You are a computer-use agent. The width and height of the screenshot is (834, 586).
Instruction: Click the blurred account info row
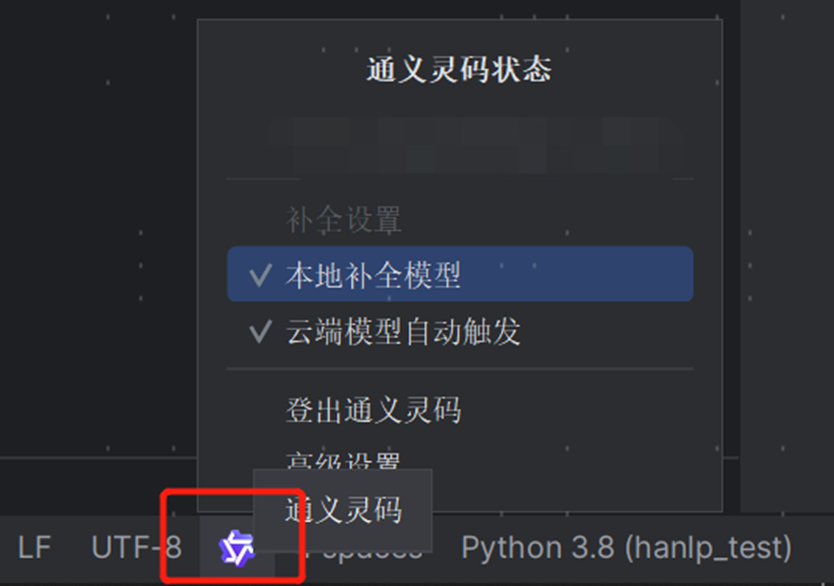tap(475, 145)
